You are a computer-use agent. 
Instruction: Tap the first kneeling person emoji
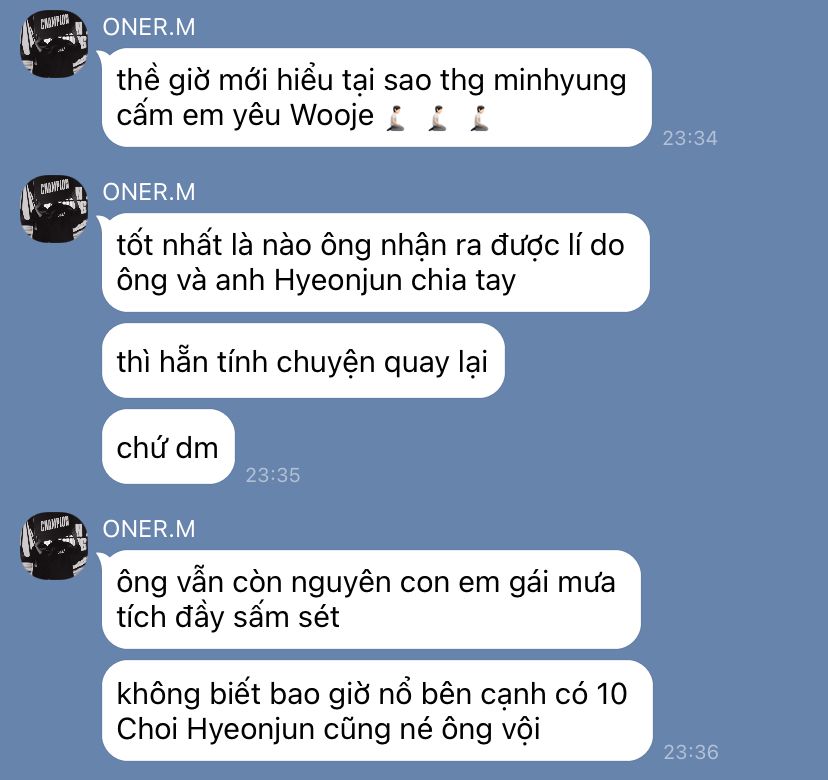coord(396,118)
